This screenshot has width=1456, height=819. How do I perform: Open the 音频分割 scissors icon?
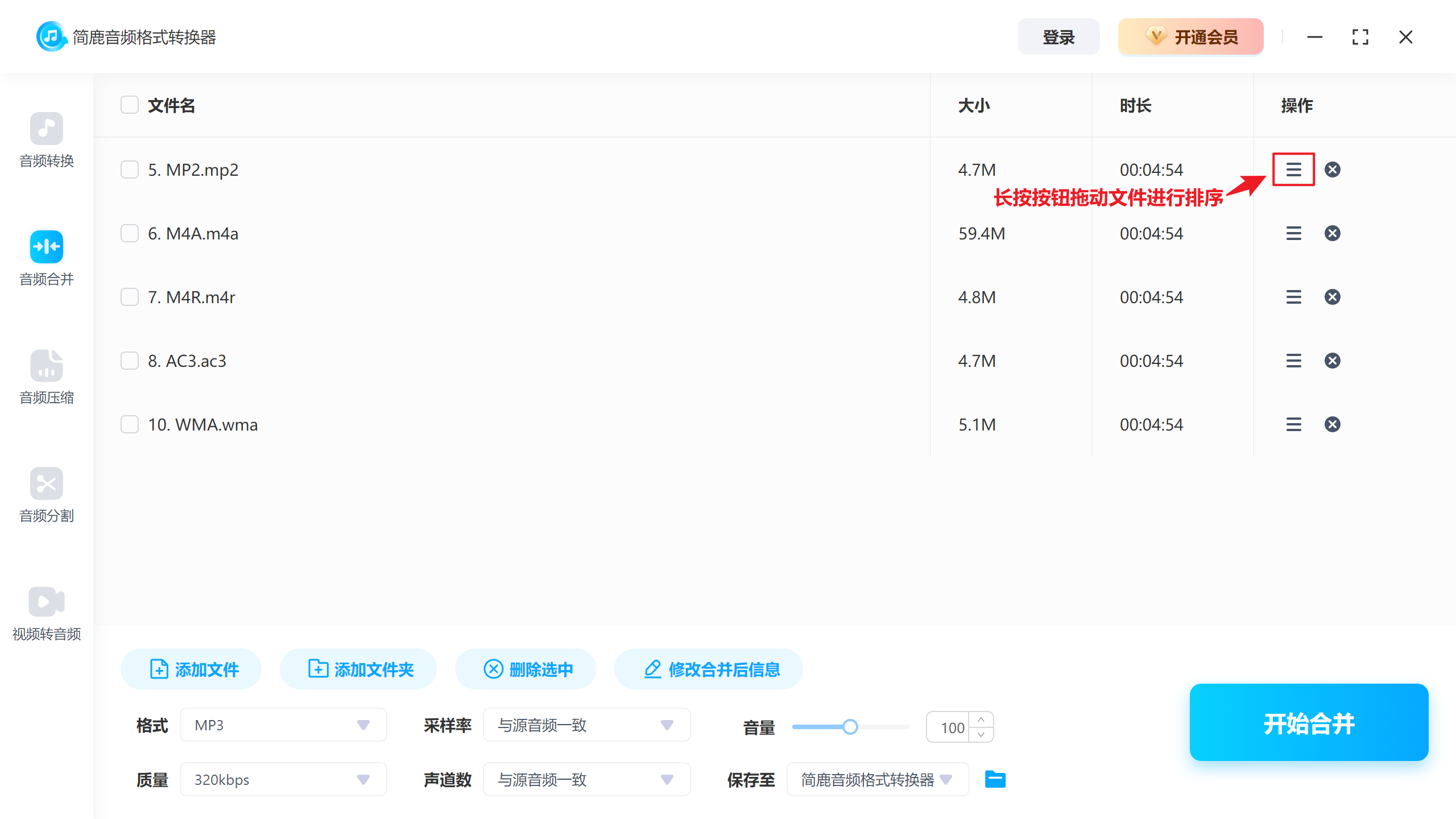pos(47,483)
